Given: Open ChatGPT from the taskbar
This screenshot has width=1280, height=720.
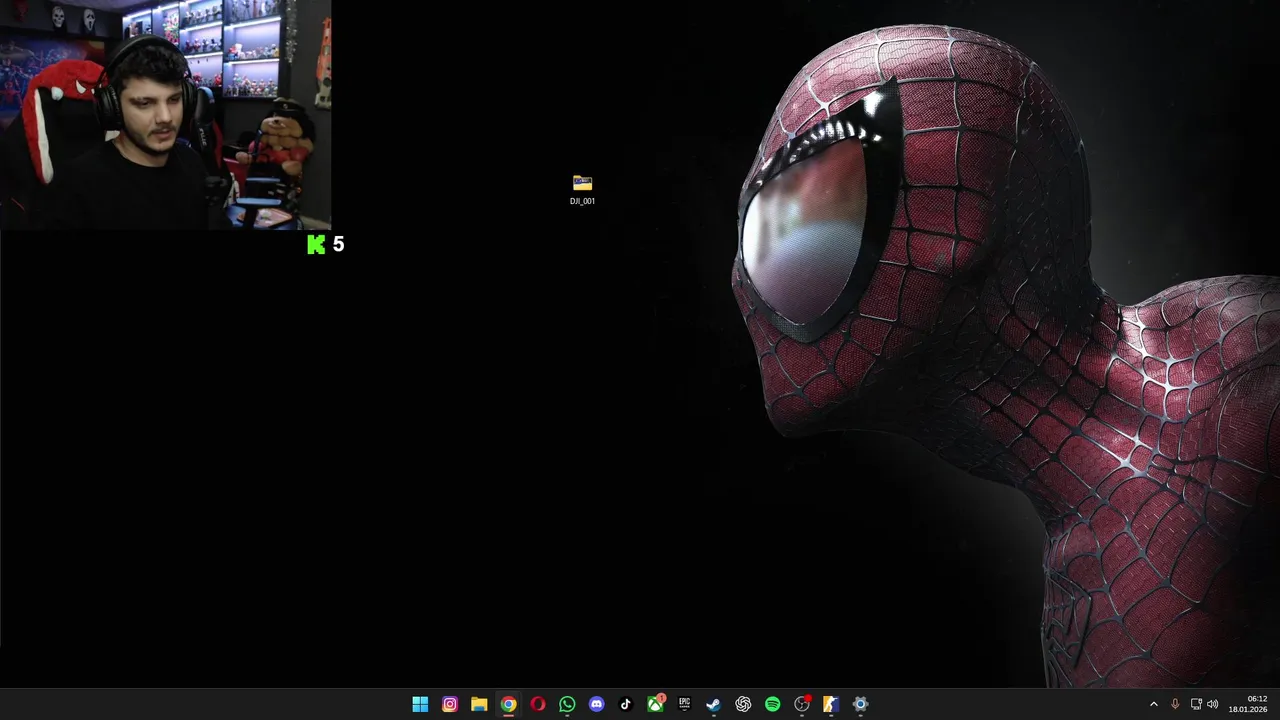Looking at the screenshot, I should pyautogui.click(x=743, y=704).
